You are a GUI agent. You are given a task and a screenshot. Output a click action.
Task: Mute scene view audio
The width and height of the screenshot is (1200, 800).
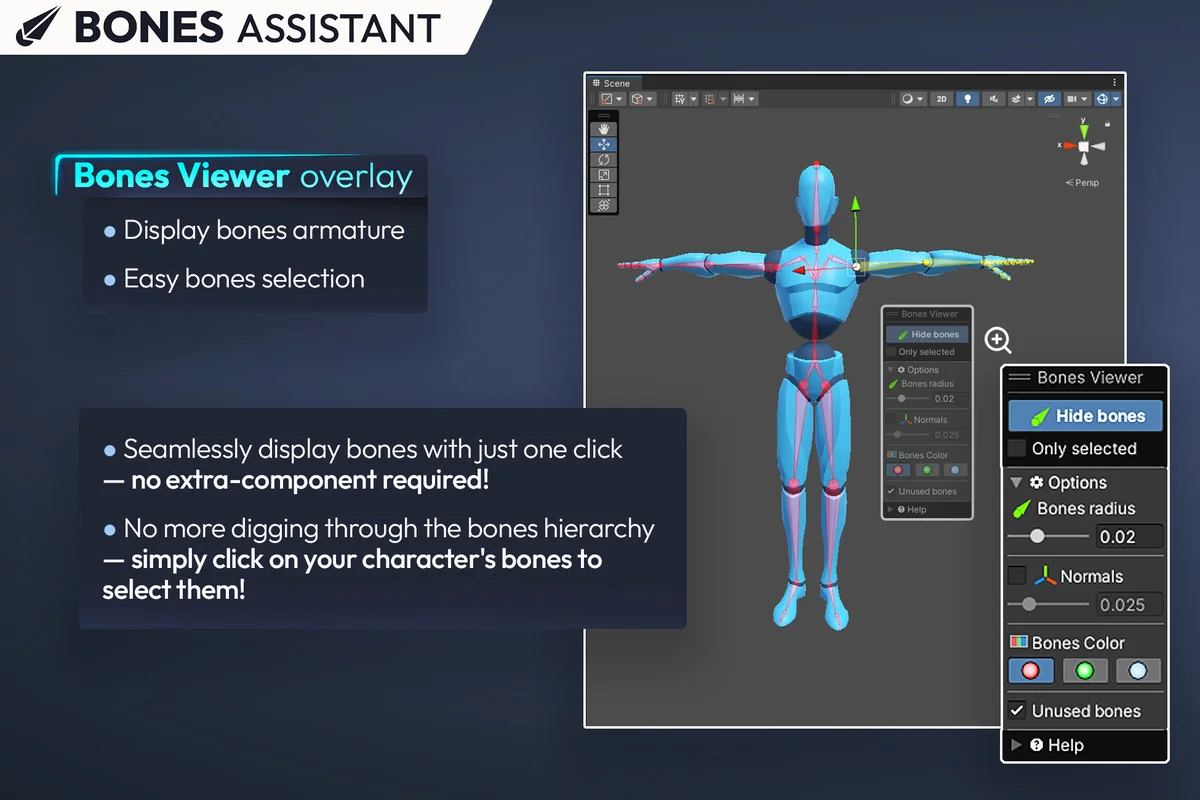[994, 98]
